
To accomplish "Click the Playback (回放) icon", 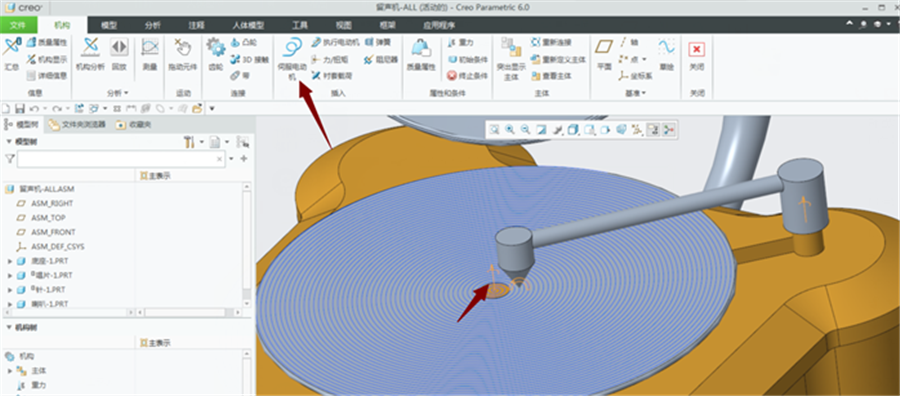I will click(119, 55).
